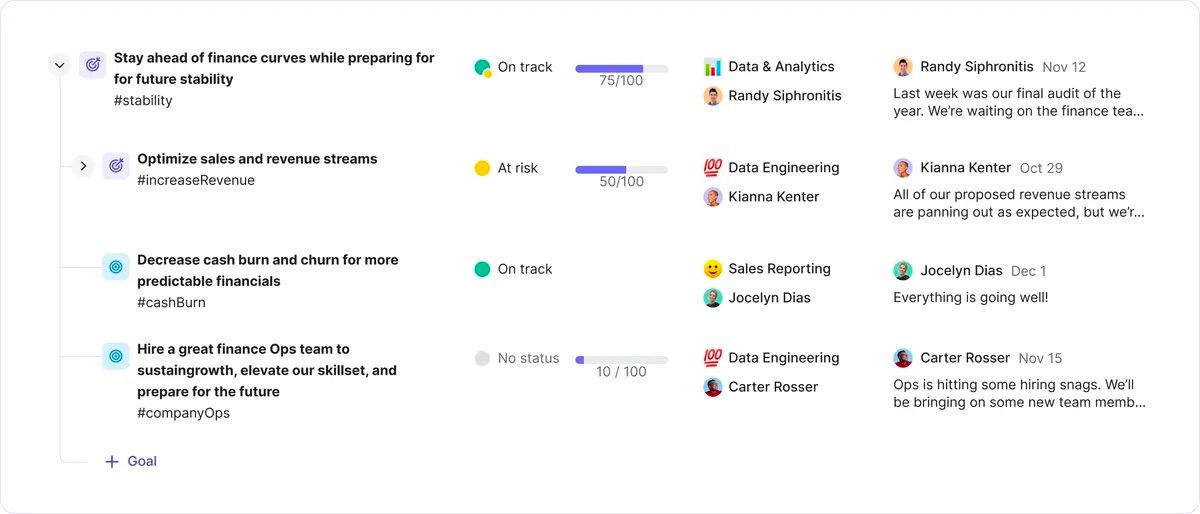Collapse the 'Stay ahead of finance curves' goal
This screenshot has height=514, width=1200.
click(x=59, y=66)
